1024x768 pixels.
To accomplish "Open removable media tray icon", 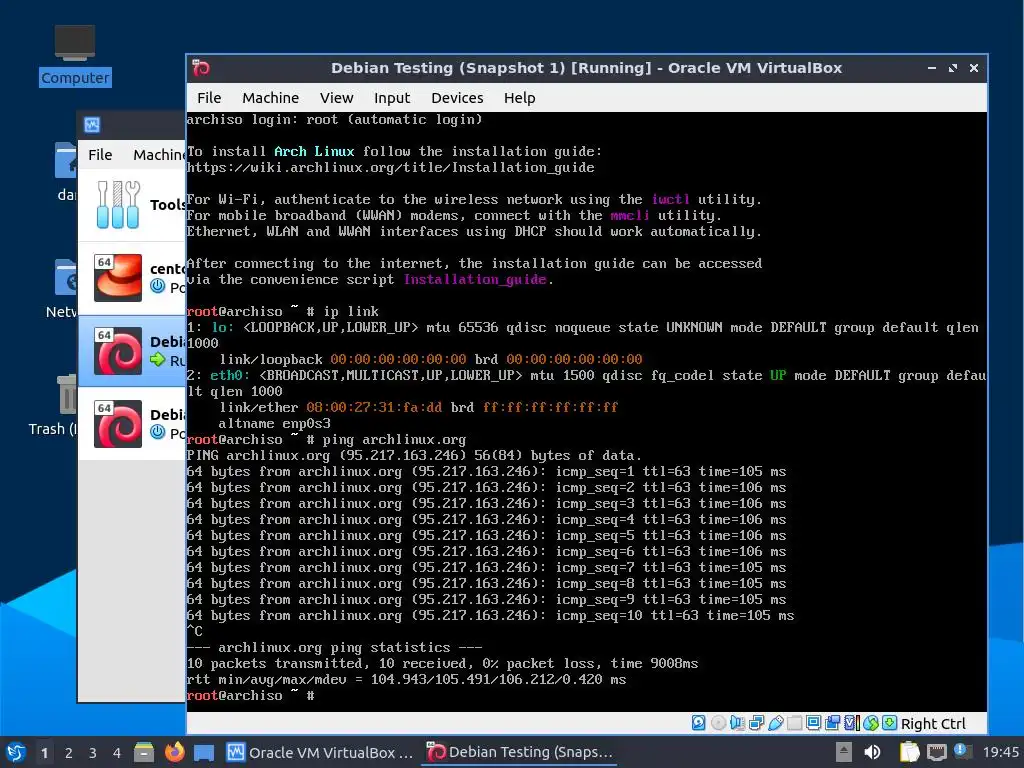I will [x=844, y=752].
